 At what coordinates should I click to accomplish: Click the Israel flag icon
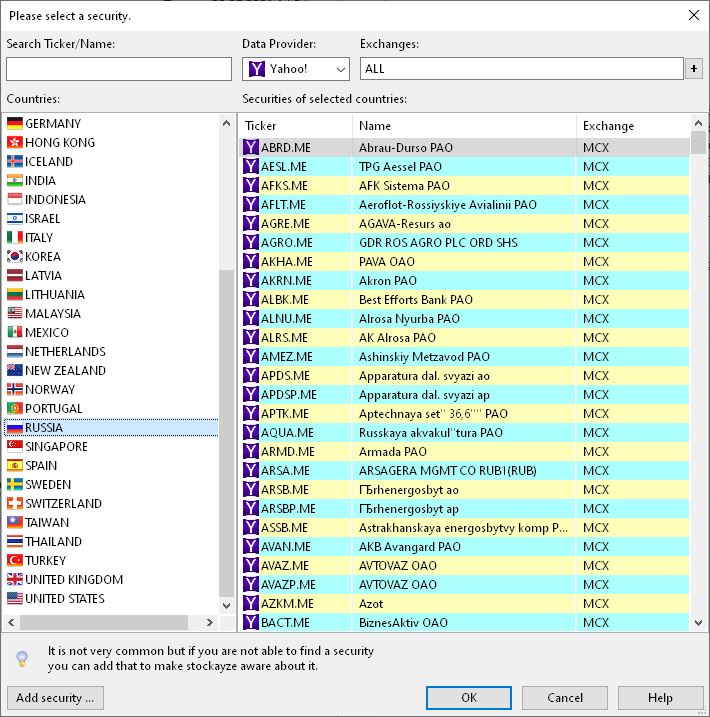(15, 219)
